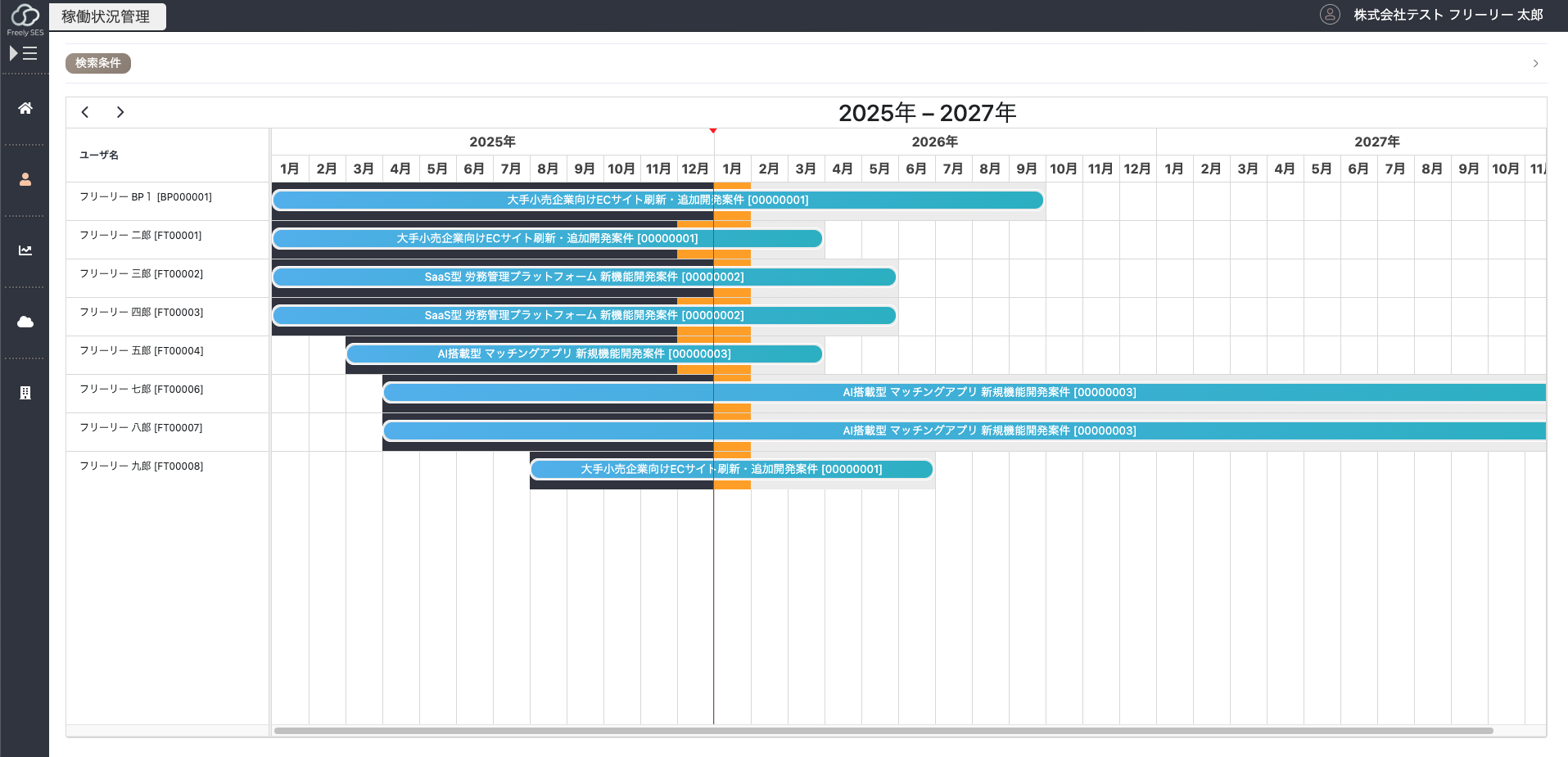Open the cloud icon in sidebar
The image size is (1568, 757).
[25, 322]
